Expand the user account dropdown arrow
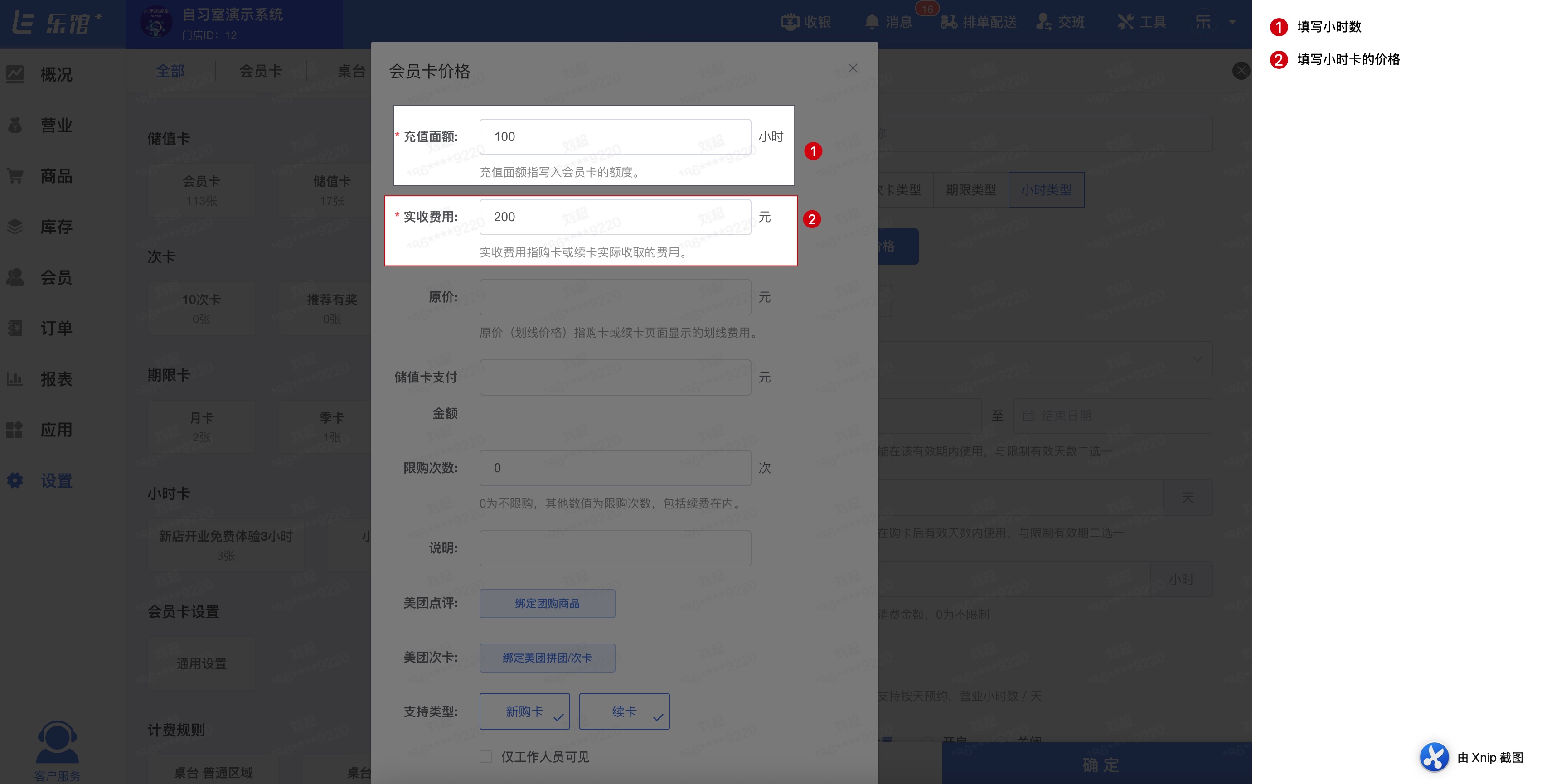 tap(1232, 22)
